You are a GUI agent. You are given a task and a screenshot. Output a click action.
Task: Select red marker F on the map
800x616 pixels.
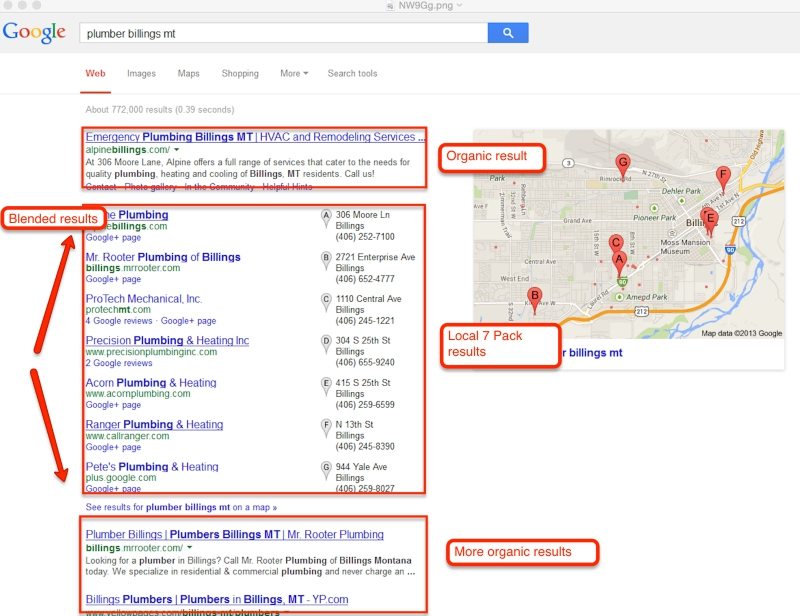(x=722, y=180)
